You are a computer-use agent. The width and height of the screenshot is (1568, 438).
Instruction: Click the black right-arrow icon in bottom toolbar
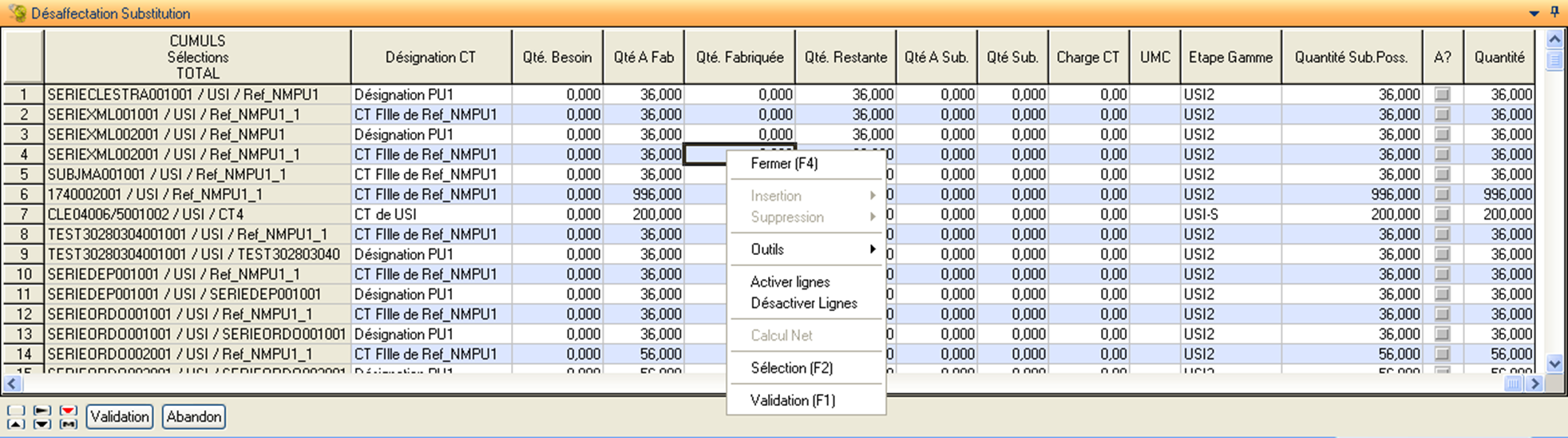point(42,411)
